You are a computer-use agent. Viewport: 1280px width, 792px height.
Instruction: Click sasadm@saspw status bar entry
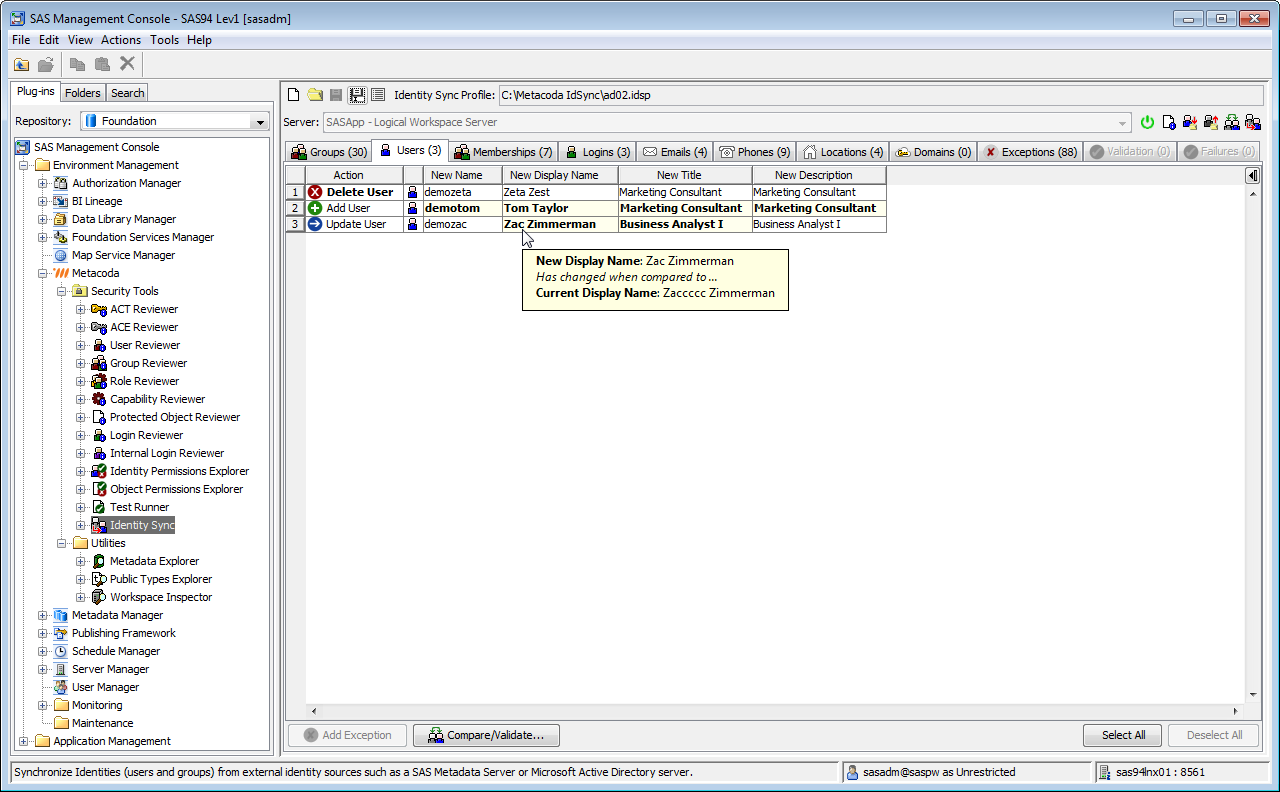pos(965,772)
